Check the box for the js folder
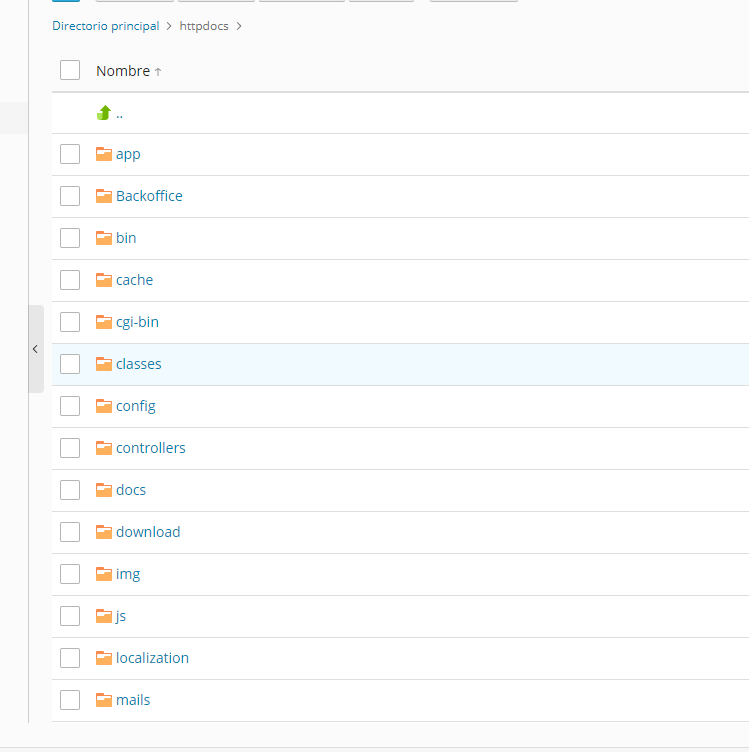 (70, 616)
